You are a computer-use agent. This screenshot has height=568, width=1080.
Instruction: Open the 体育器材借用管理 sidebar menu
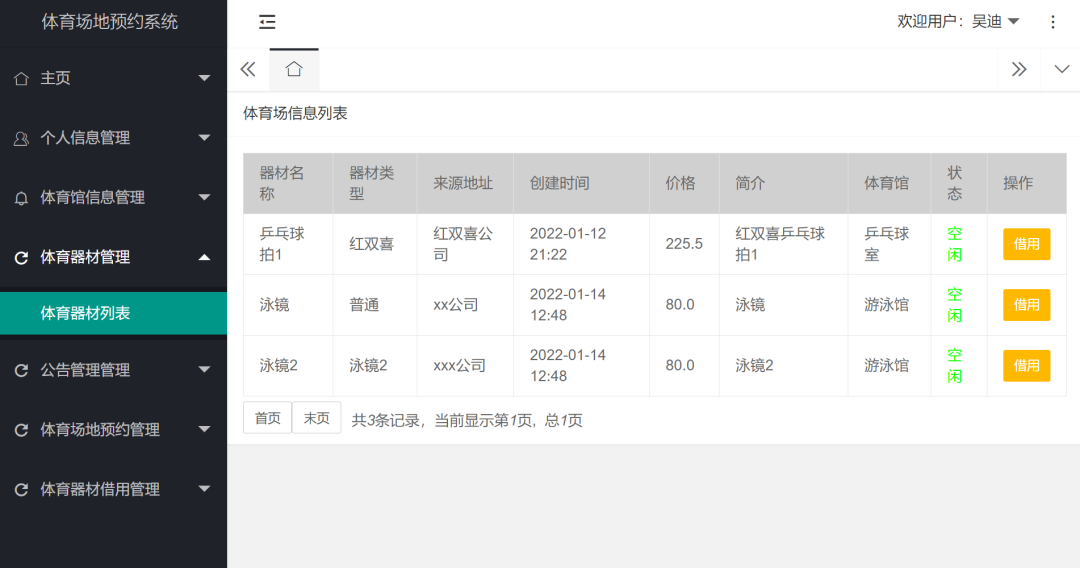click(114, 489)
